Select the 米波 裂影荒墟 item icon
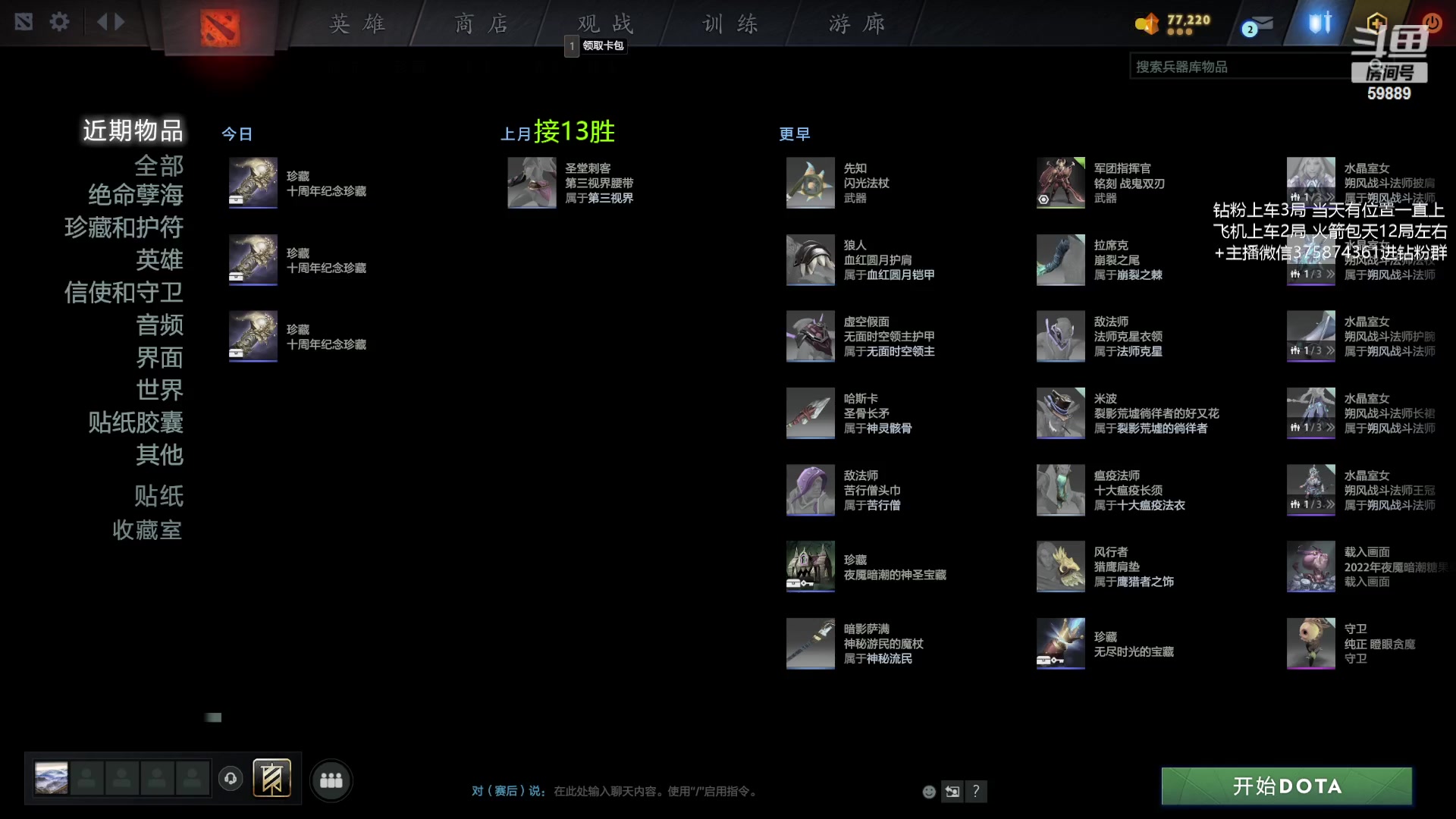 (1060, 413)
